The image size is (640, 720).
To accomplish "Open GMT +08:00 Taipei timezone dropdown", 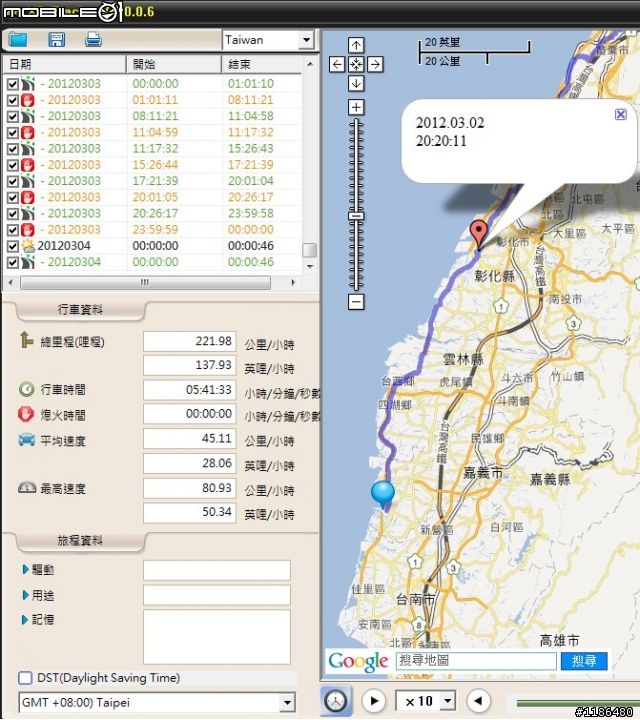I will [287, 703].
